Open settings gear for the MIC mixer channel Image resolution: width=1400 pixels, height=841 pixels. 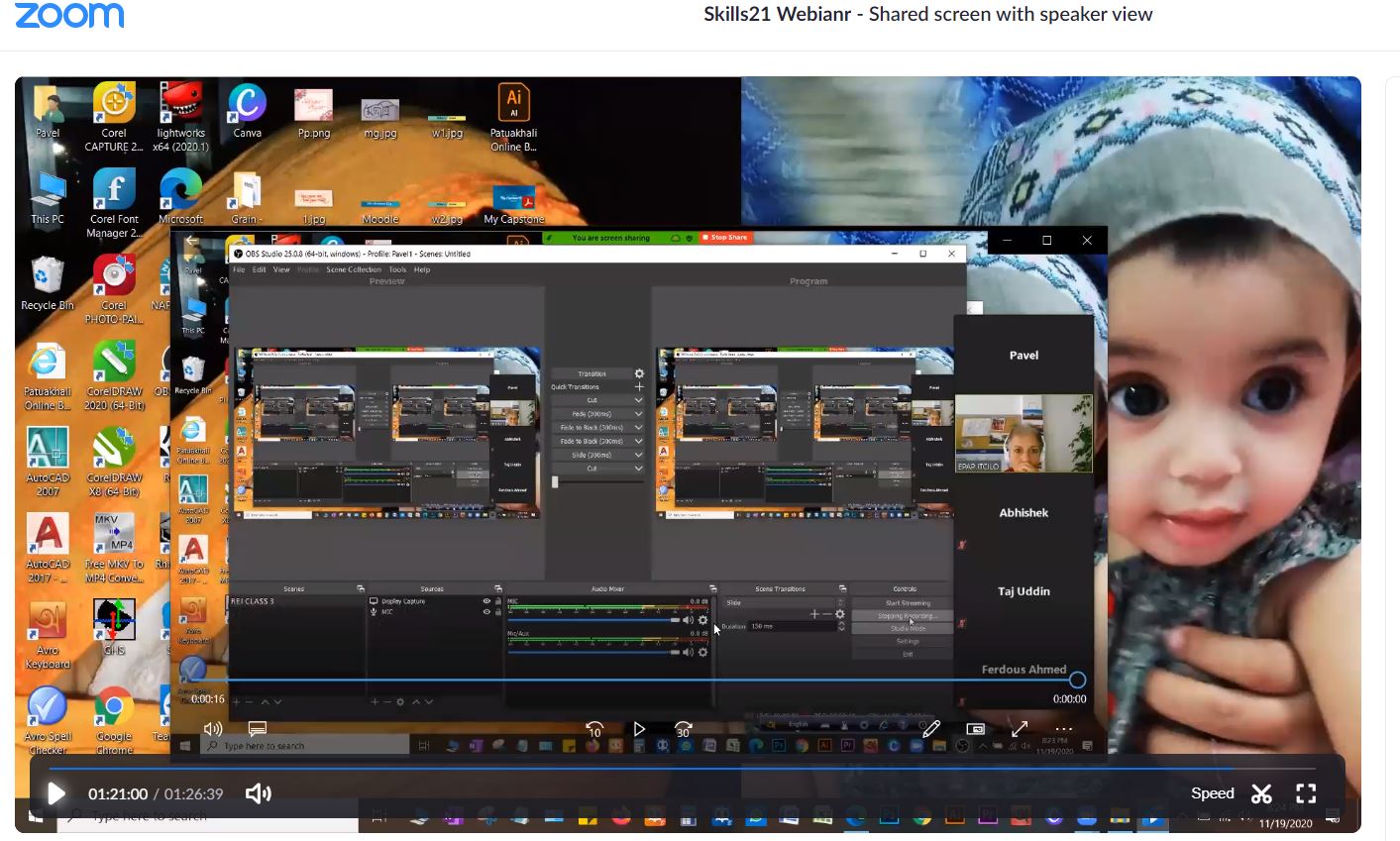click(x=702, y=620)
